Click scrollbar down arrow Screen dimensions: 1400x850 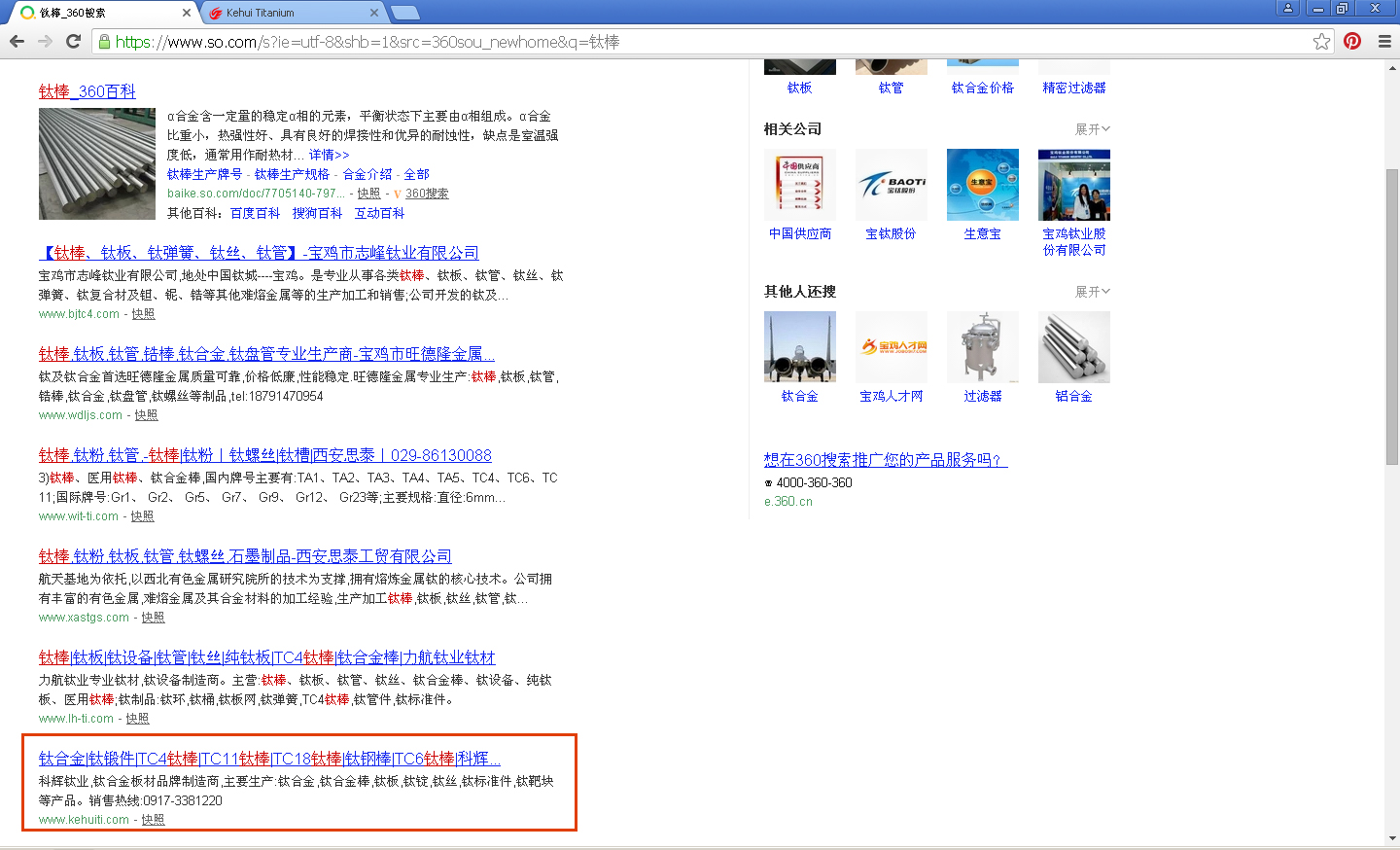pyautogui.click(x=1392, y=837)
